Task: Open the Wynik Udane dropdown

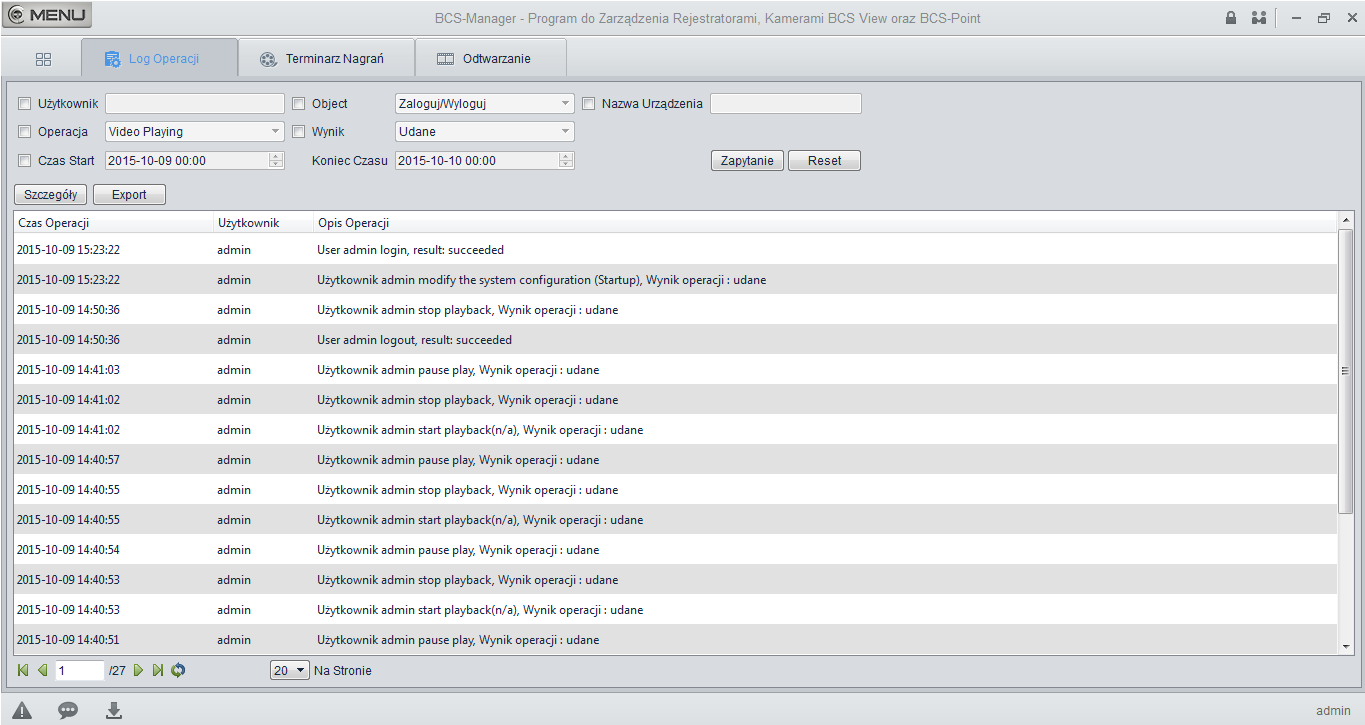Action: pyautogui.click(x=485, y=131)
